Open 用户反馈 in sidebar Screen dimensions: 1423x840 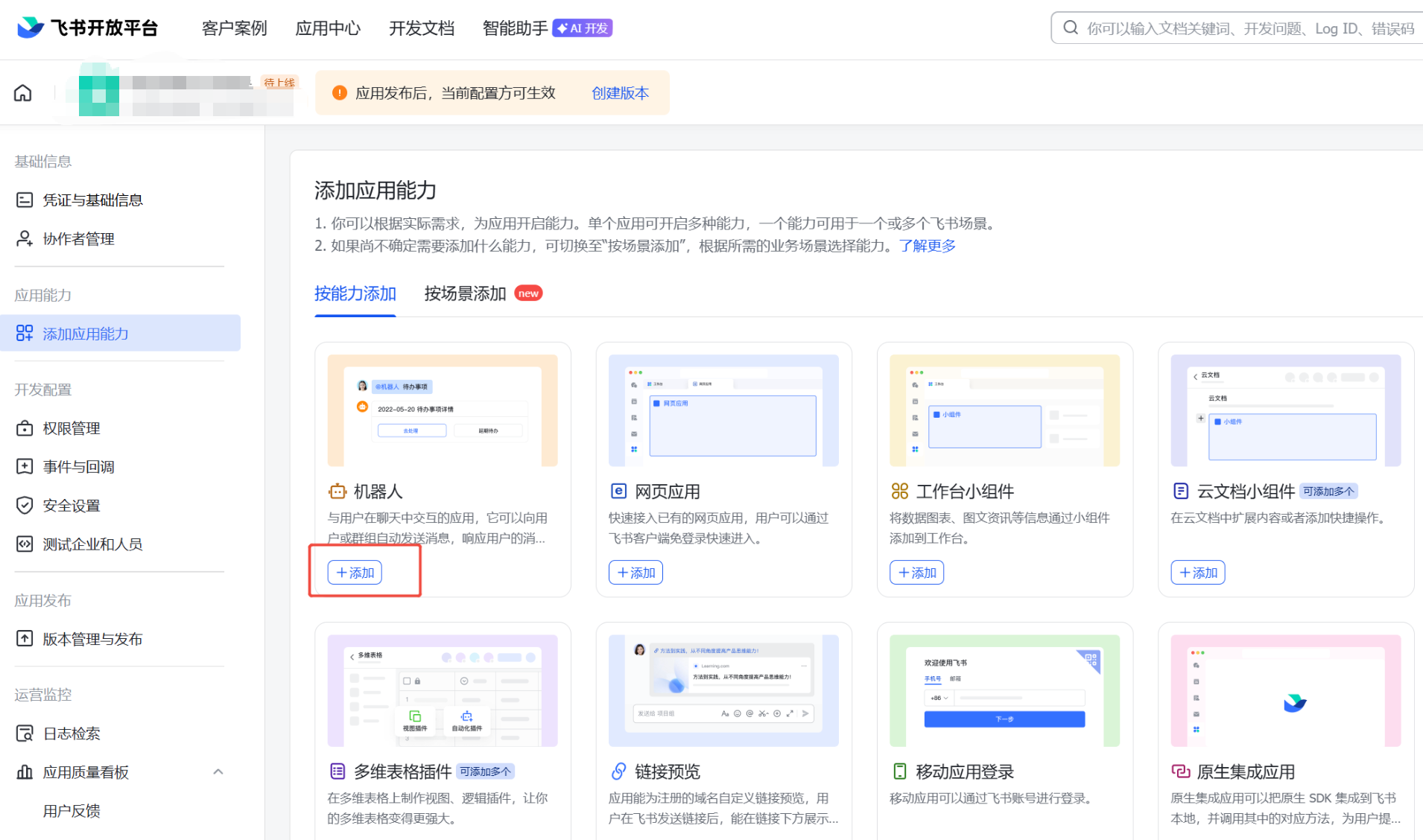coord(72,810)
